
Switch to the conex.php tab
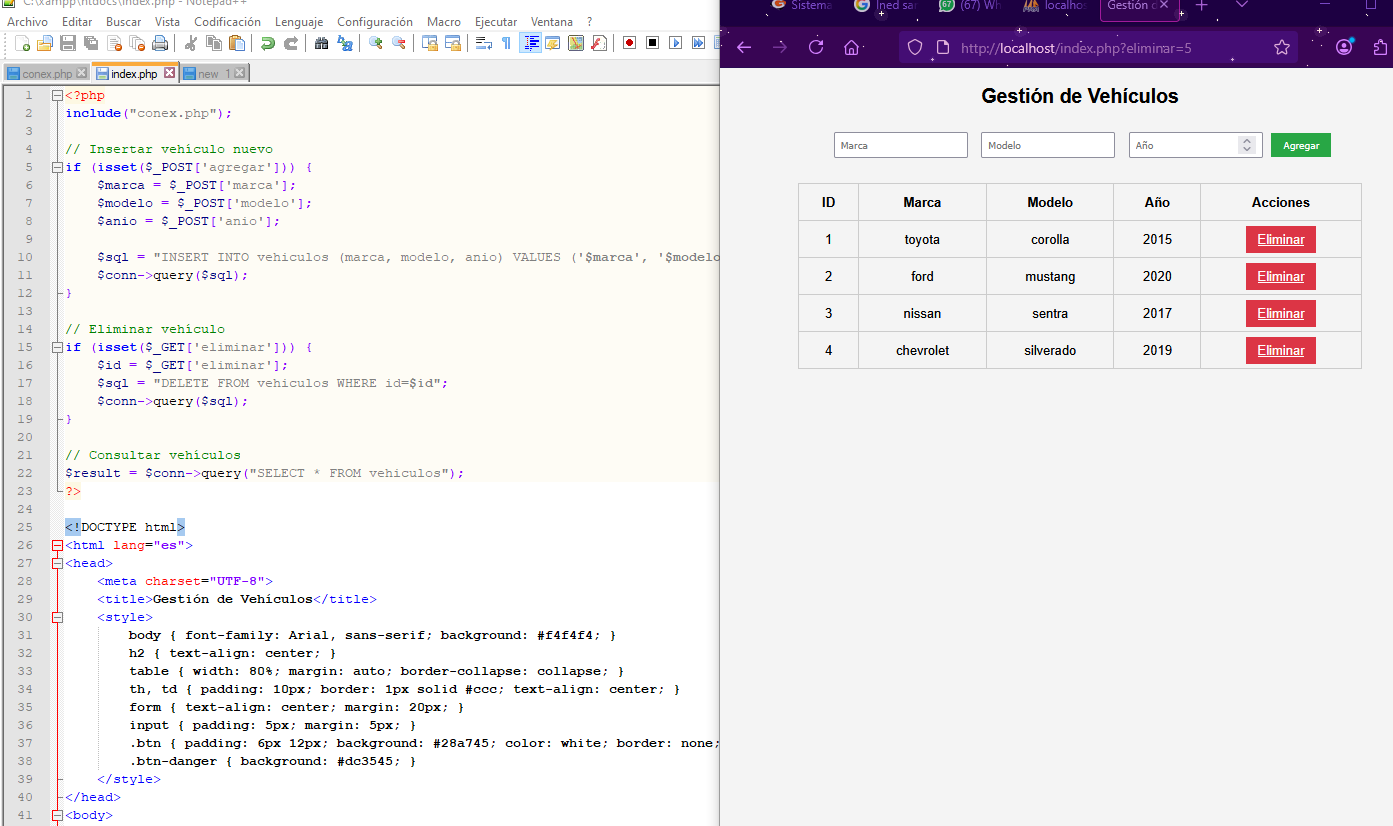coord(46,74)
